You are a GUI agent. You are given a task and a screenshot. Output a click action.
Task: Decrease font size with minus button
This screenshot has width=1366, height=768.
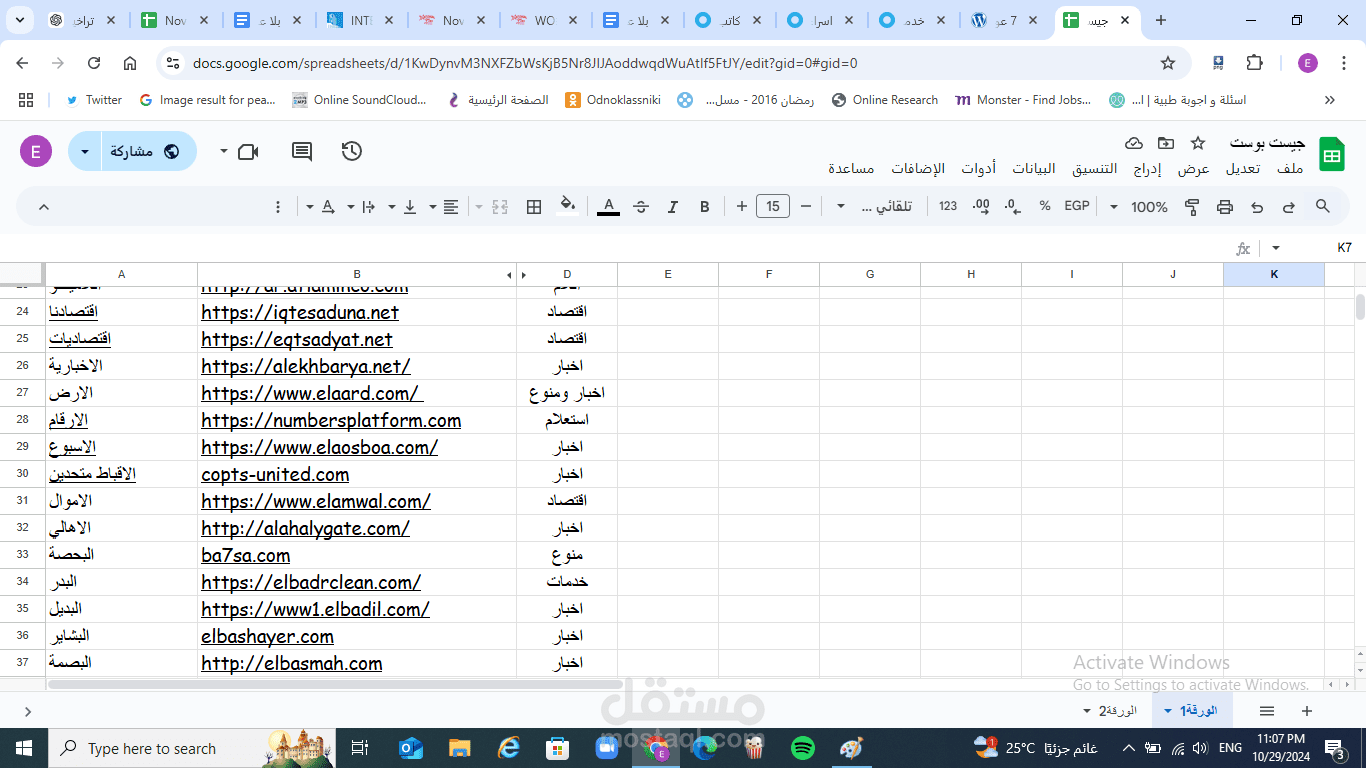click(806, 207)
